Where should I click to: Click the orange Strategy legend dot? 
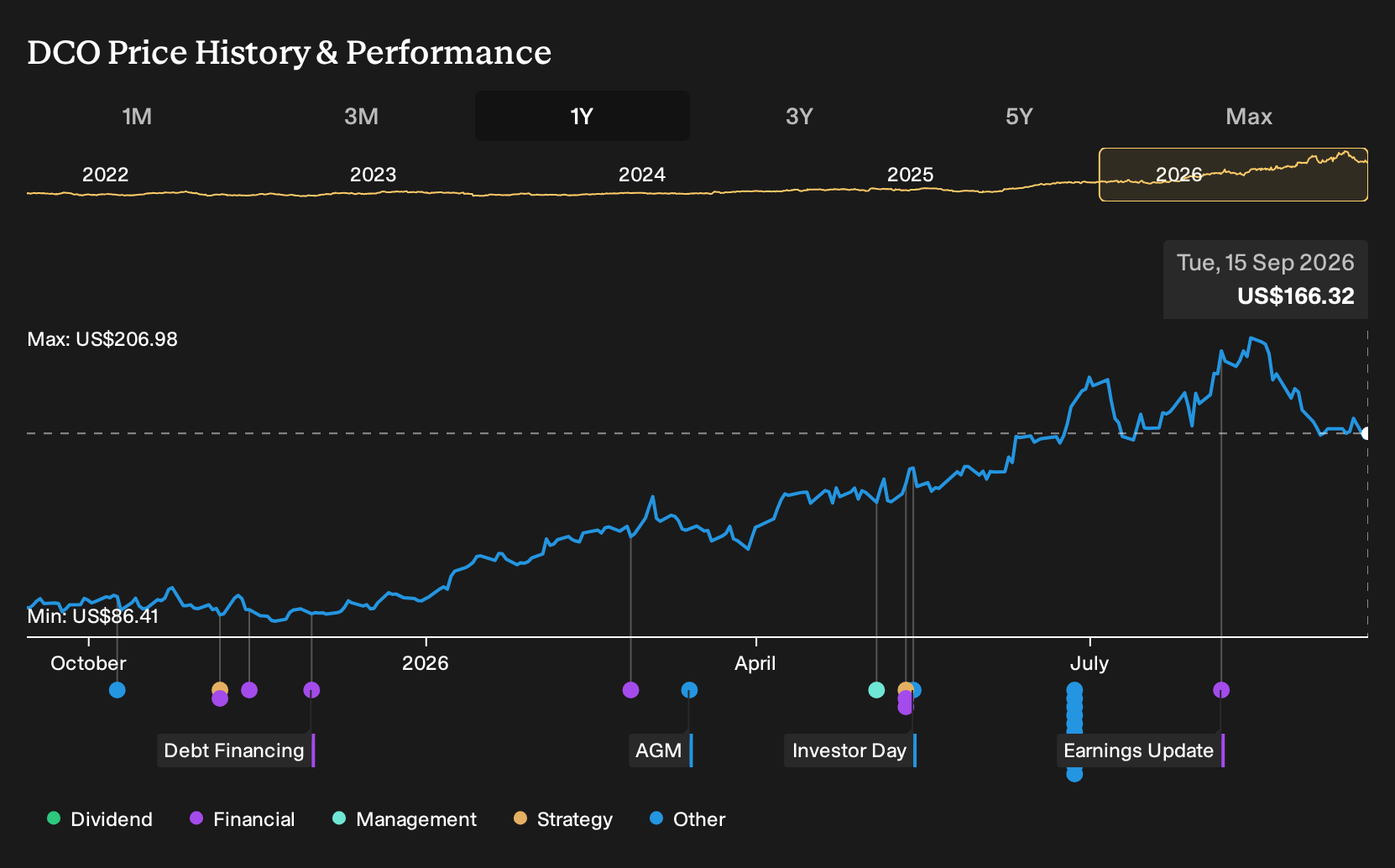click(x=520, y=818)
